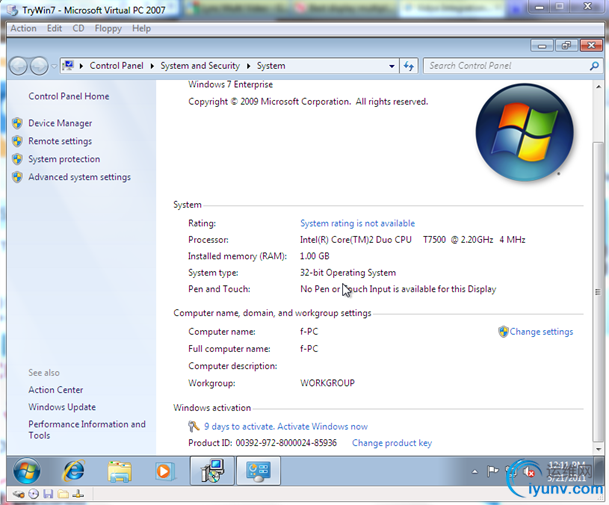
Task: Click the Back navigation arrow button
Action: (x=18, y=66)
